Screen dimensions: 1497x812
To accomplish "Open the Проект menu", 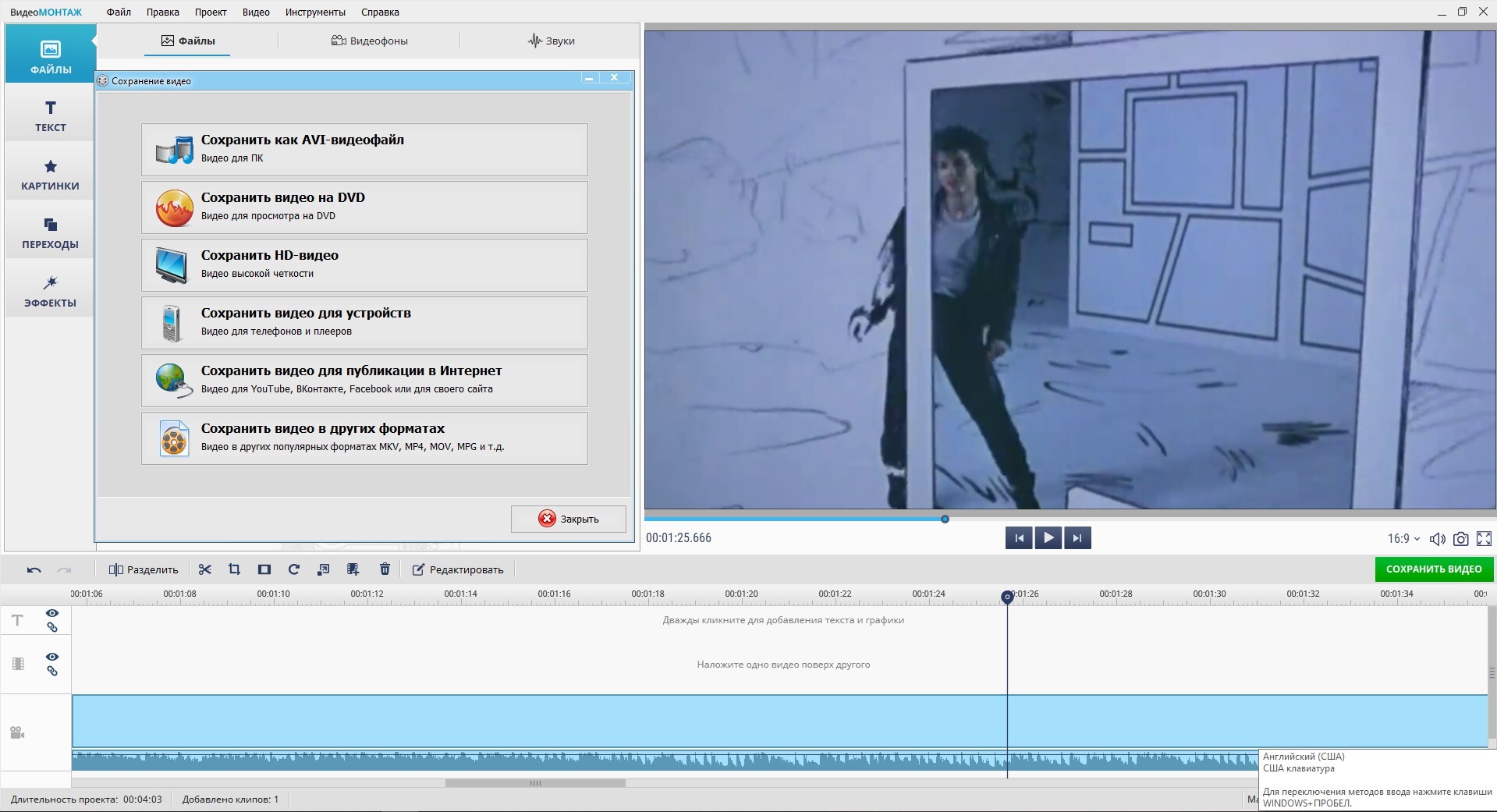I will pyautogui.click(x=211, y=12).
